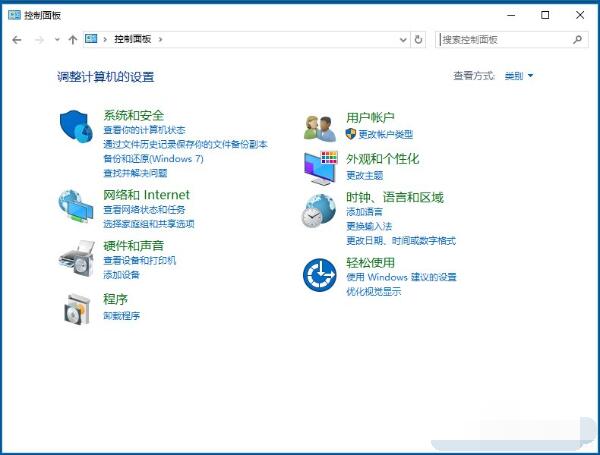Open the User Accounts people icon

tap(320, 128)
